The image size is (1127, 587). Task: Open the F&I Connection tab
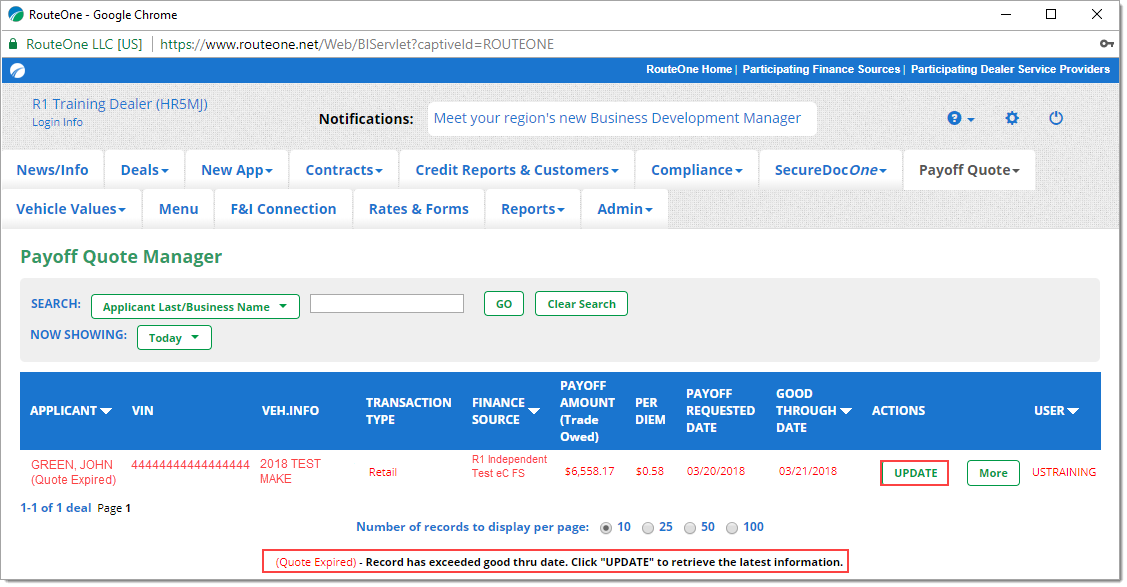point(283,209)
